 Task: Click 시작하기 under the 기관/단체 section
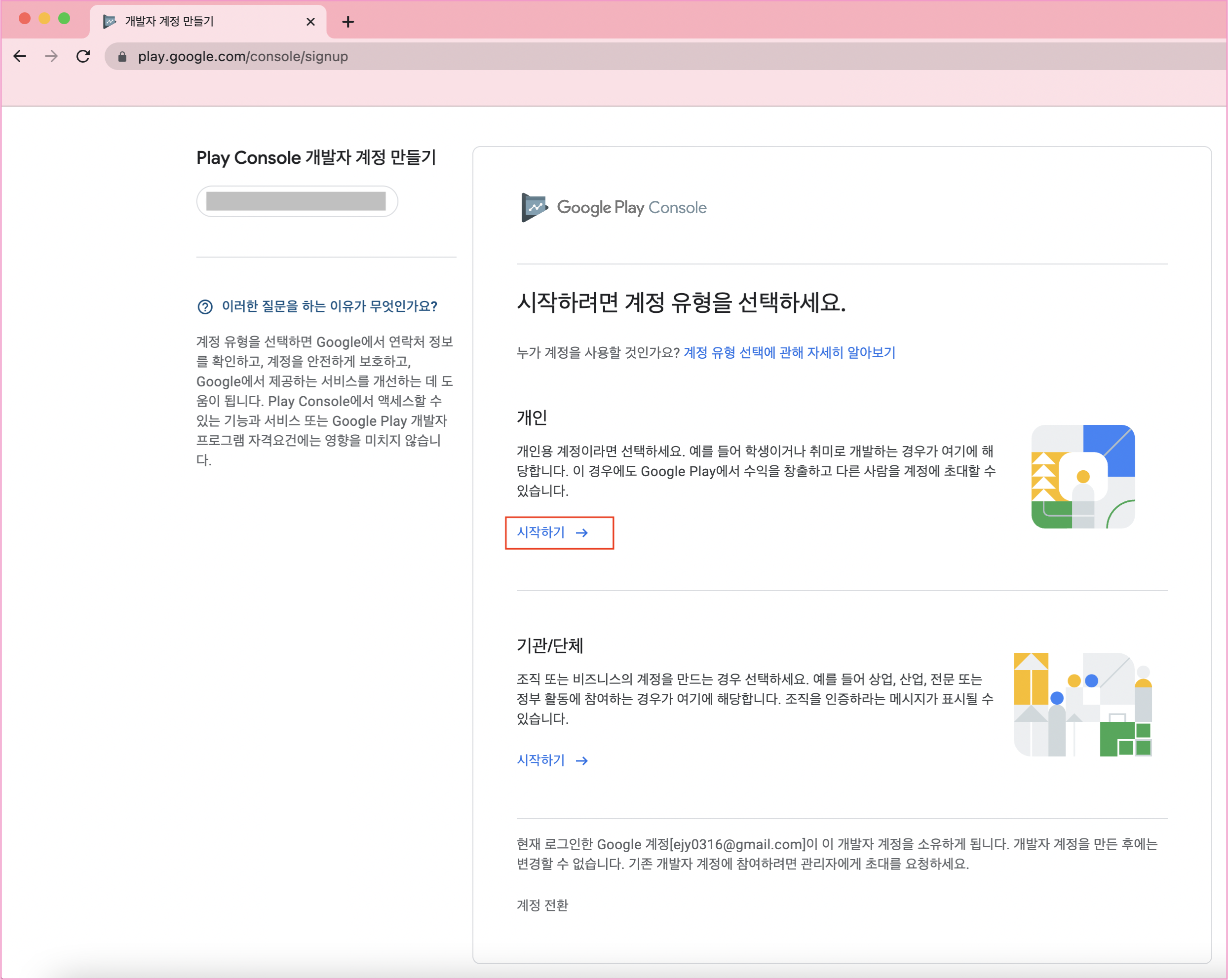tap(540, 760)
